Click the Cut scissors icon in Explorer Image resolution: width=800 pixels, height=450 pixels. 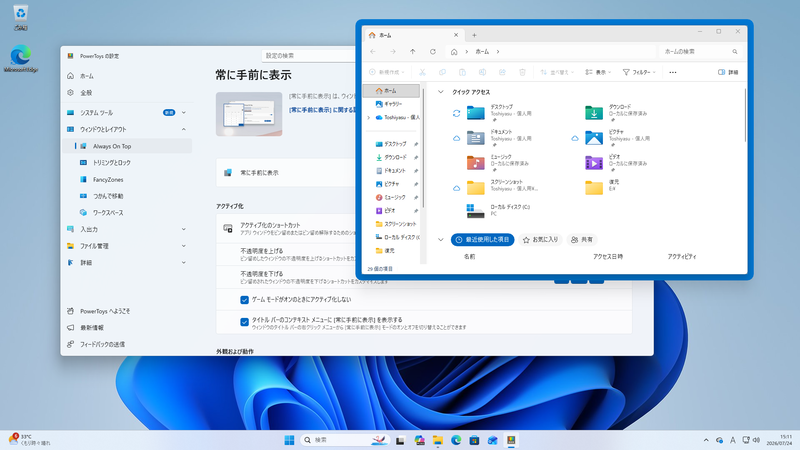pyautogui.click(x=422, y=72)
